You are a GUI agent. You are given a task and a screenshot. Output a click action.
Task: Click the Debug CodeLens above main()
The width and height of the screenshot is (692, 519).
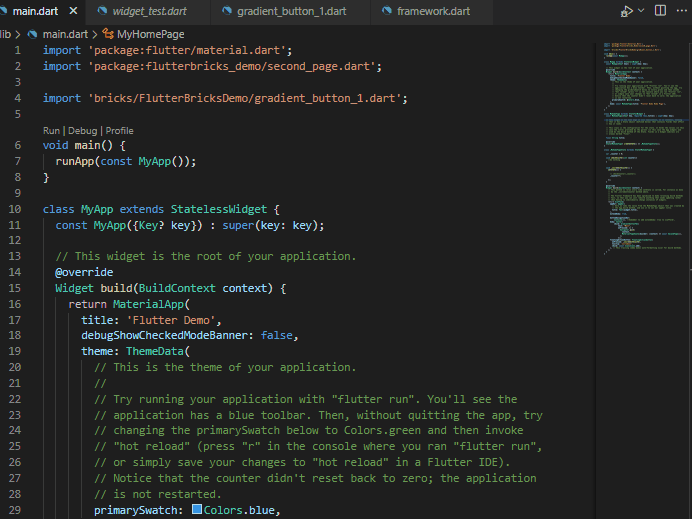click(x=83, y=131)
